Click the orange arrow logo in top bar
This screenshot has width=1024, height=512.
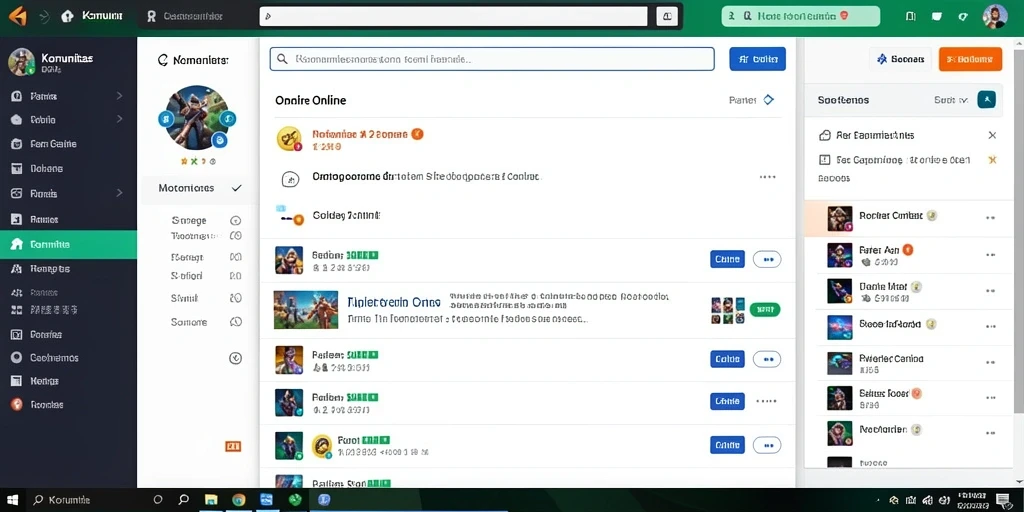tap(18, 16)
